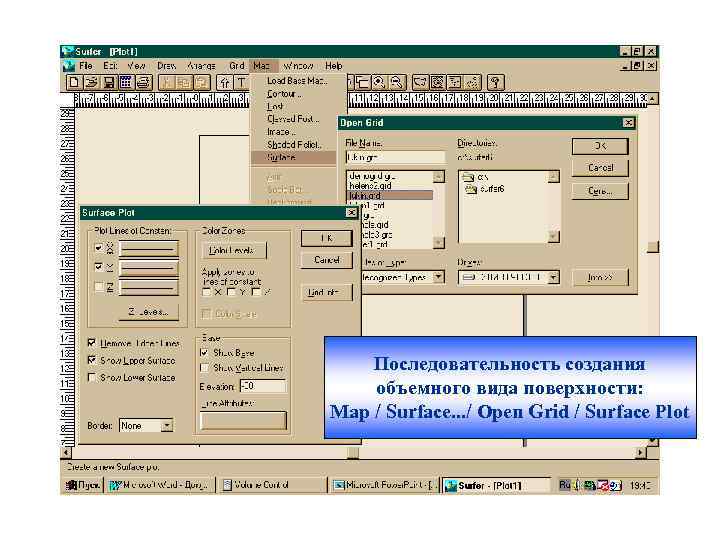This screenshot has width=720, height=540.
Task: Click the Y line style swatch
Action: click(148, 268)
